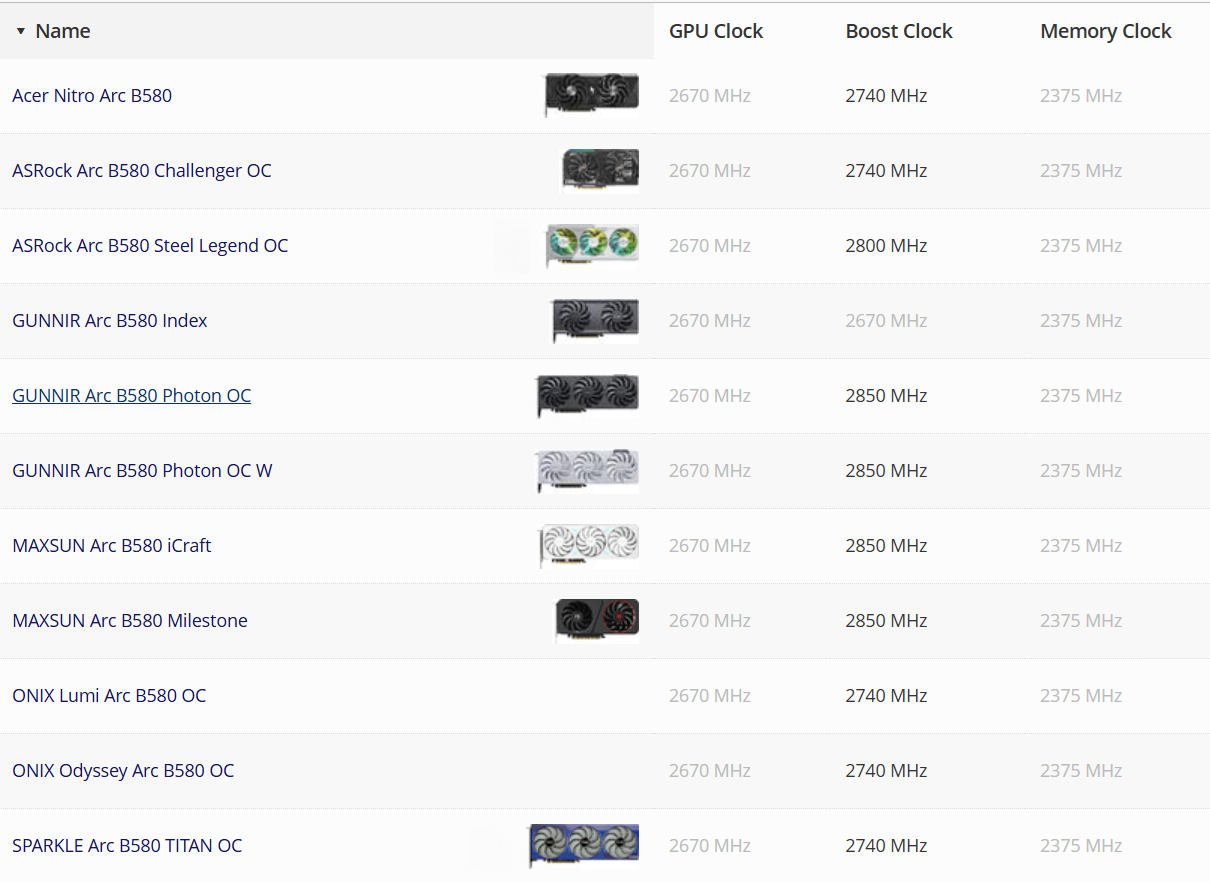Click the Acer Nitro Arc B580 card thumbnail
Image resolution: width=1210 pixels, height=882 pixels.
coord(591,95)
